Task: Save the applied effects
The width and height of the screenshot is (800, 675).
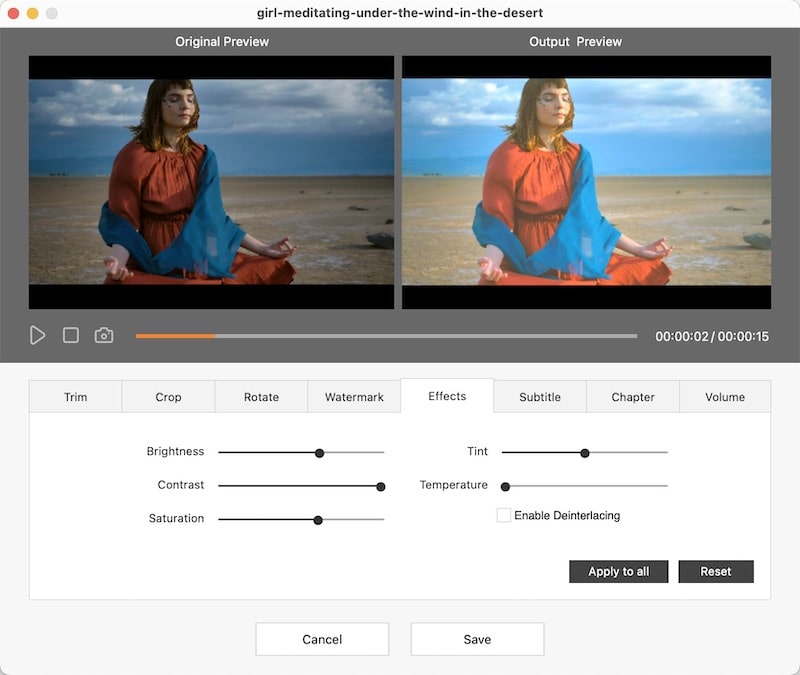Action: (x=477, y=638)
